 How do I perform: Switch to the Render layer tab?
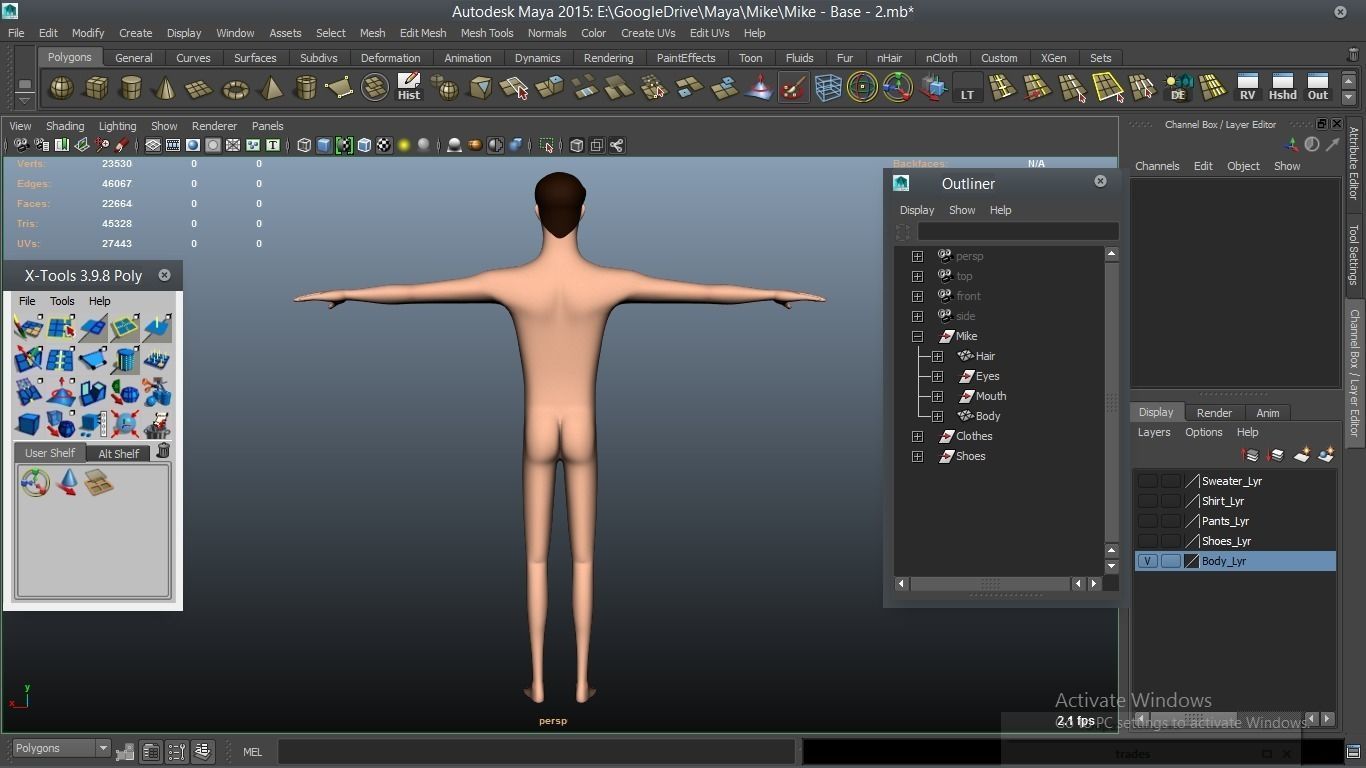(1214, 412)
